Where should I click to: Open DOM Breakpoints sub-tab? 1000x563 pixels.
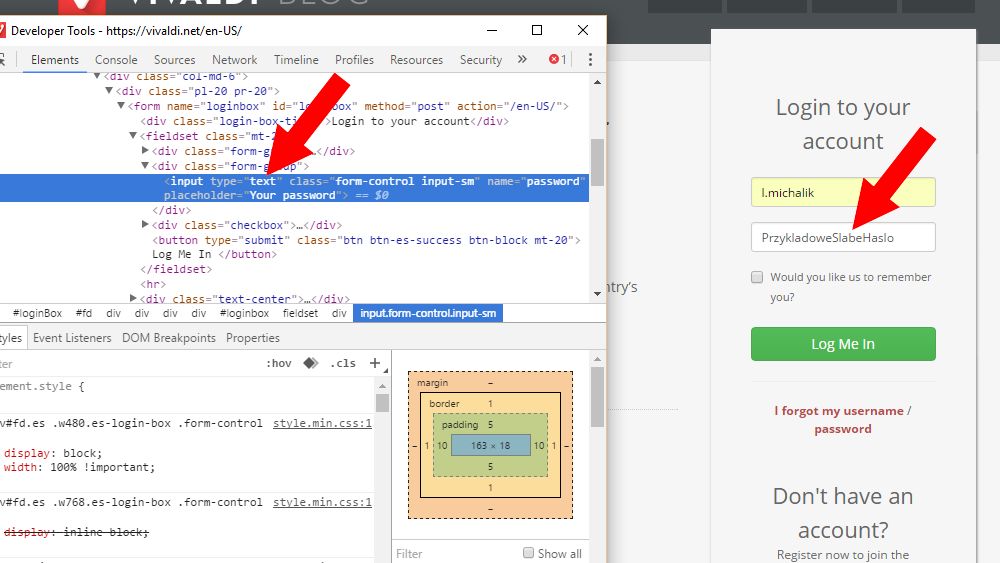(x=169, y=338)
